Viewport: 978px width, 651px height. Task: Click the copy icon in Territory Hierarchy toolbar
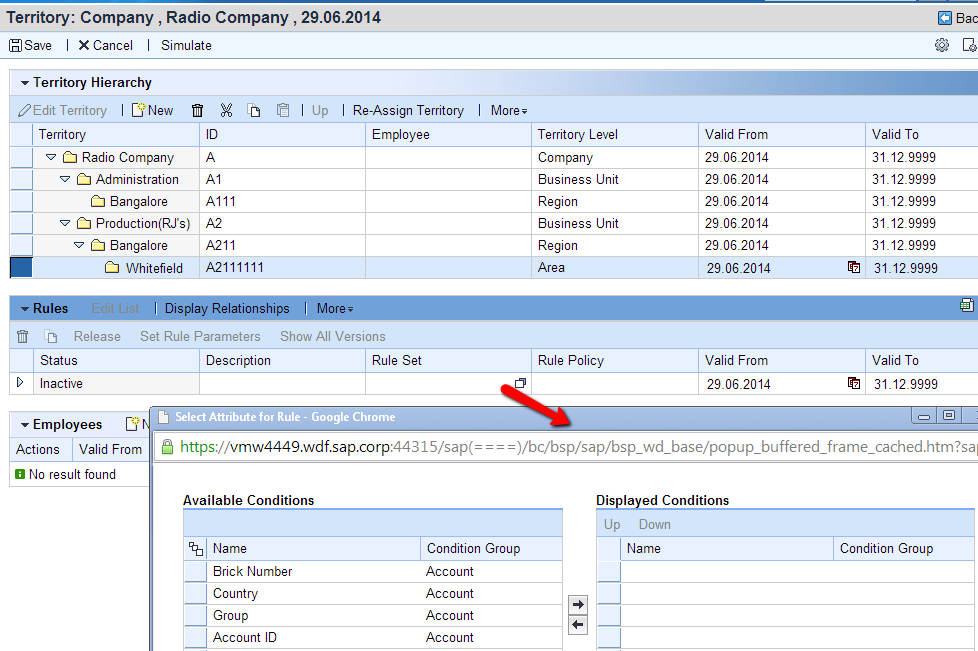pyautogui.click(x=254, y=111)
